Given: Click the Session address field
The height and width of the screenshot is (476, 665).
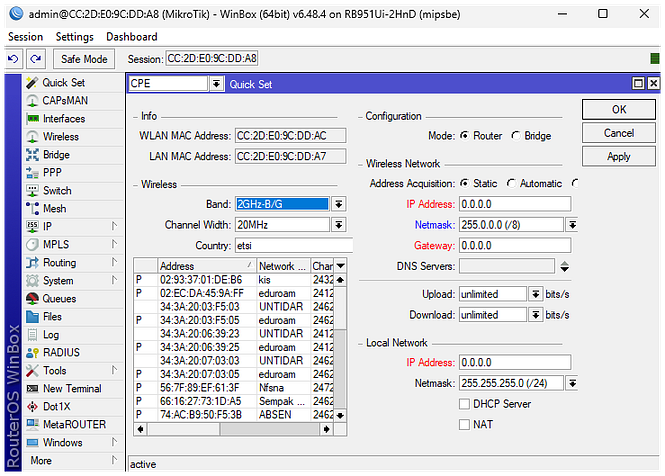Looking at the screenshot, I should pos(212,59).
